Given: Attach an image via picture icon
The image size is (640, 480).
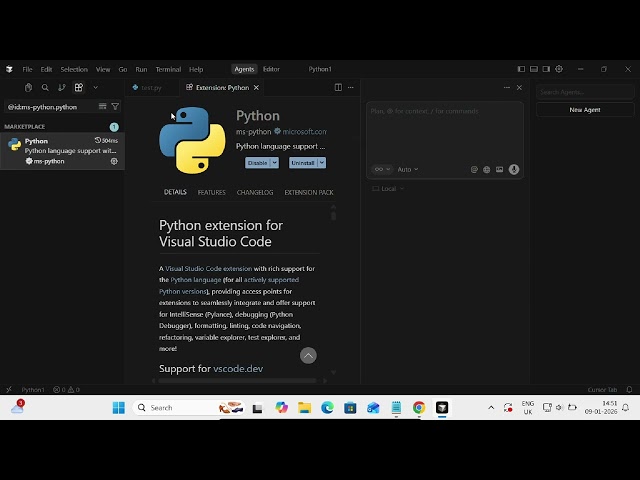Looking at the screenshot, I should click(500, 169).
